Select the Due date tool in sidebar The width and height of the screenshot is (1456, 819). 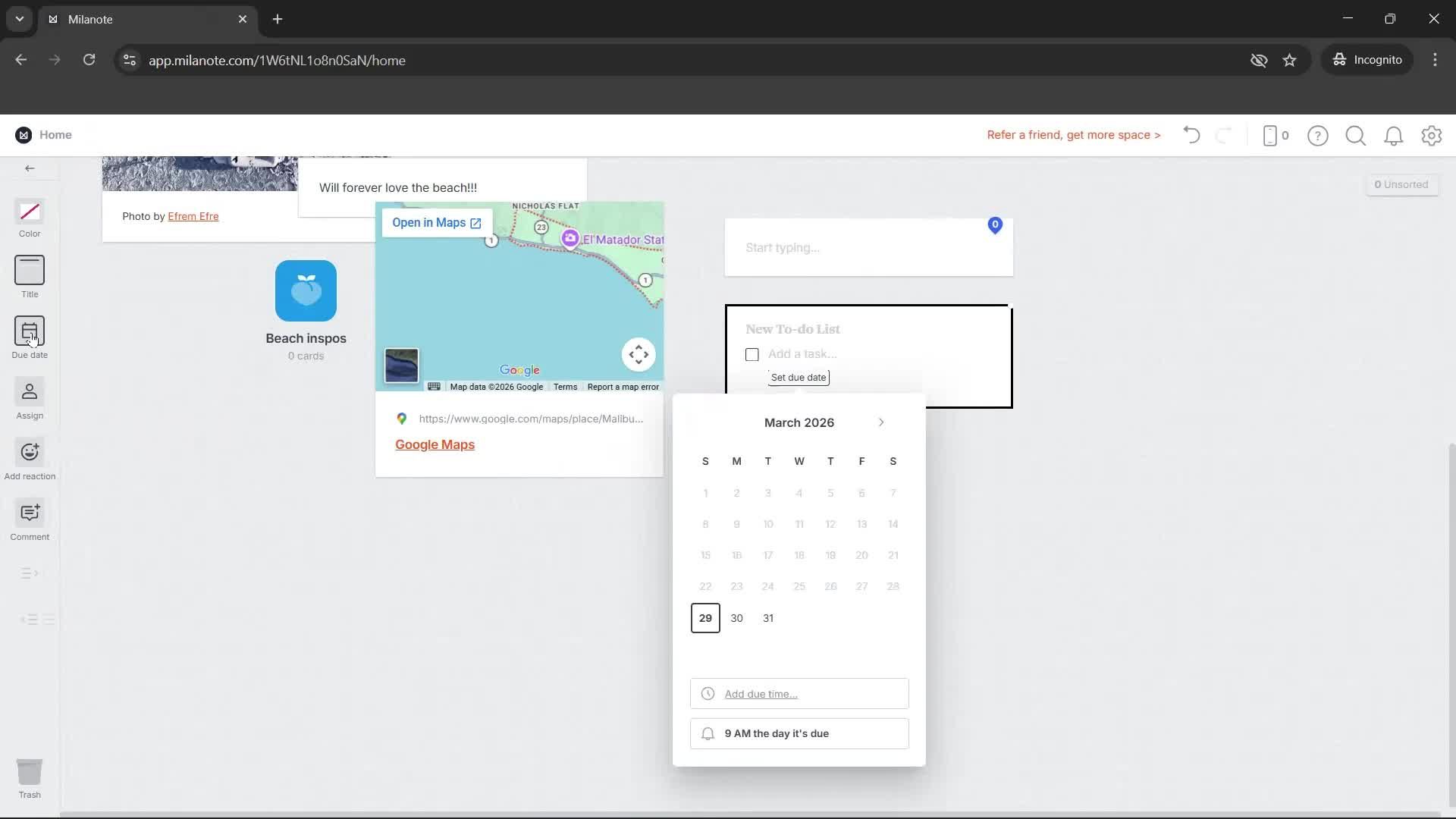[x=29, y=337]
